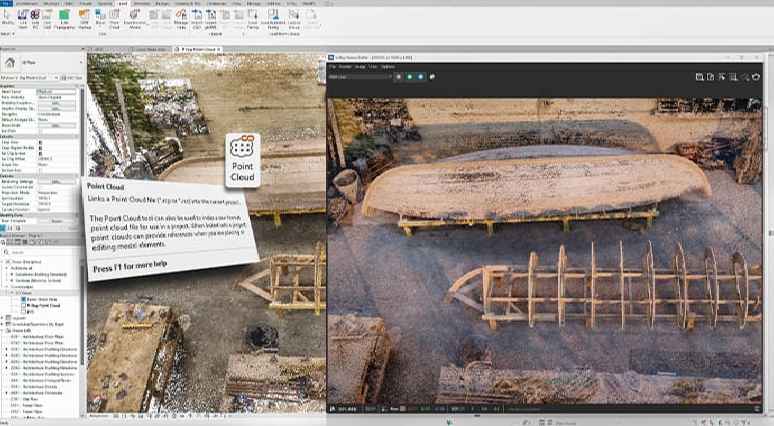Toggle the Crop View checkbox
774x426 pixels.
[40, 142]
